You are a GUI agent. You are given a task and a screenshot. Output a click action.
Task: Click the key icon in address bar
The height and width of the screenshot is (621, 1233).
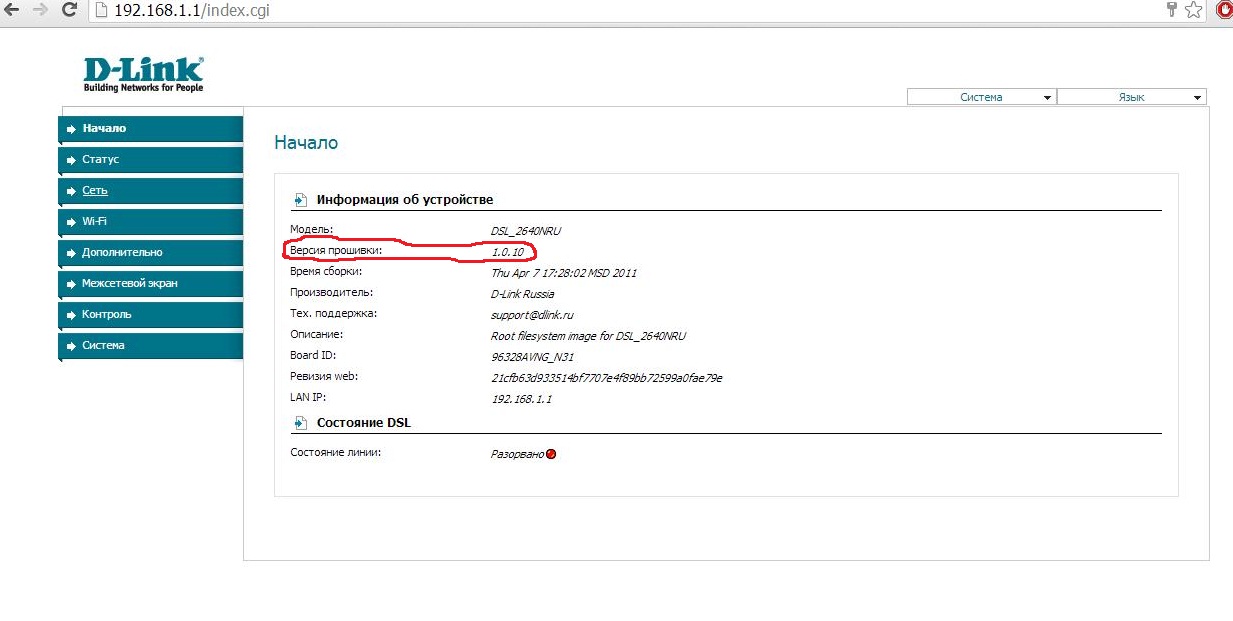pos(1172,10)
